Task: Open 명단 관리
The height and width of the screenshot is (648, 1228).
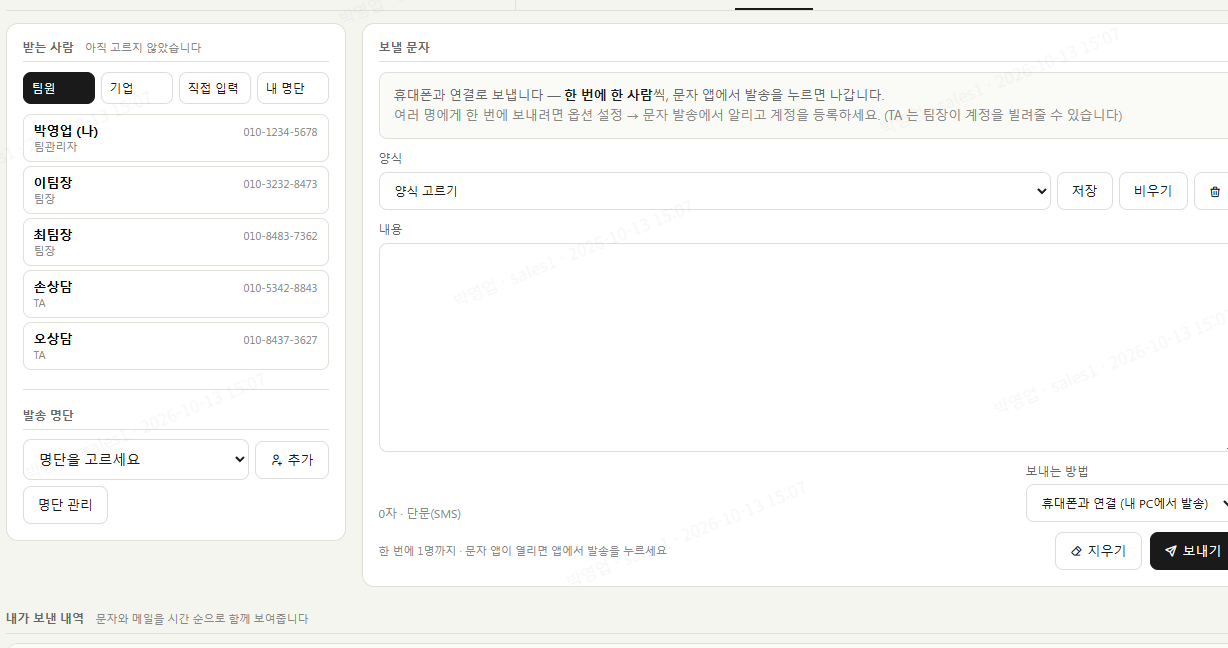Action: pos(65,505)
